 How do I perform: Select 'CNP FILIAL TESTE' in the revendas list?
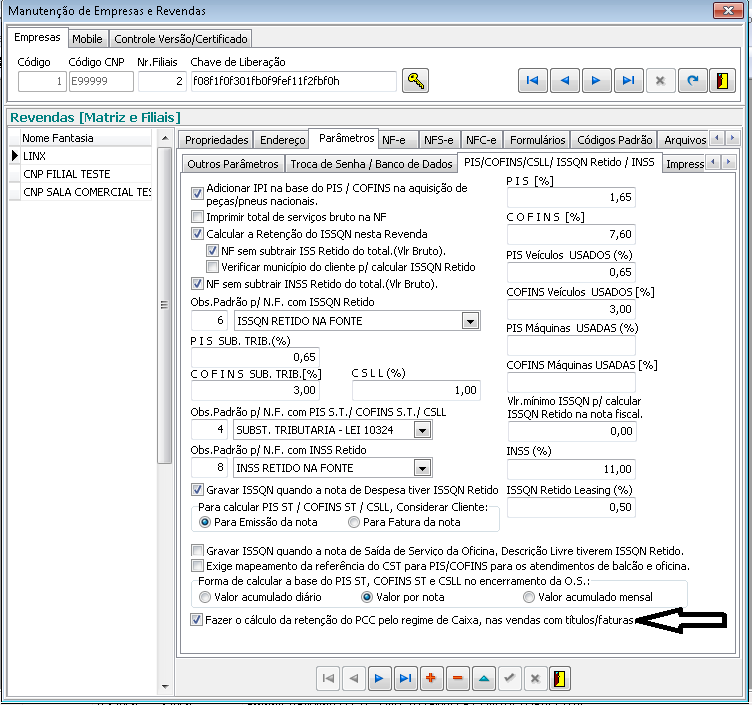[67, 174]
